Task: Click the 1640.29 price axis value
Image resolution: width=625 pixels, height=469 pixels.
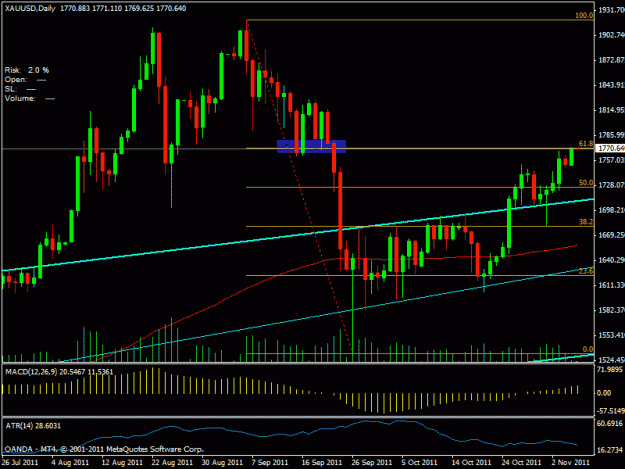Action: click(611, 260)
